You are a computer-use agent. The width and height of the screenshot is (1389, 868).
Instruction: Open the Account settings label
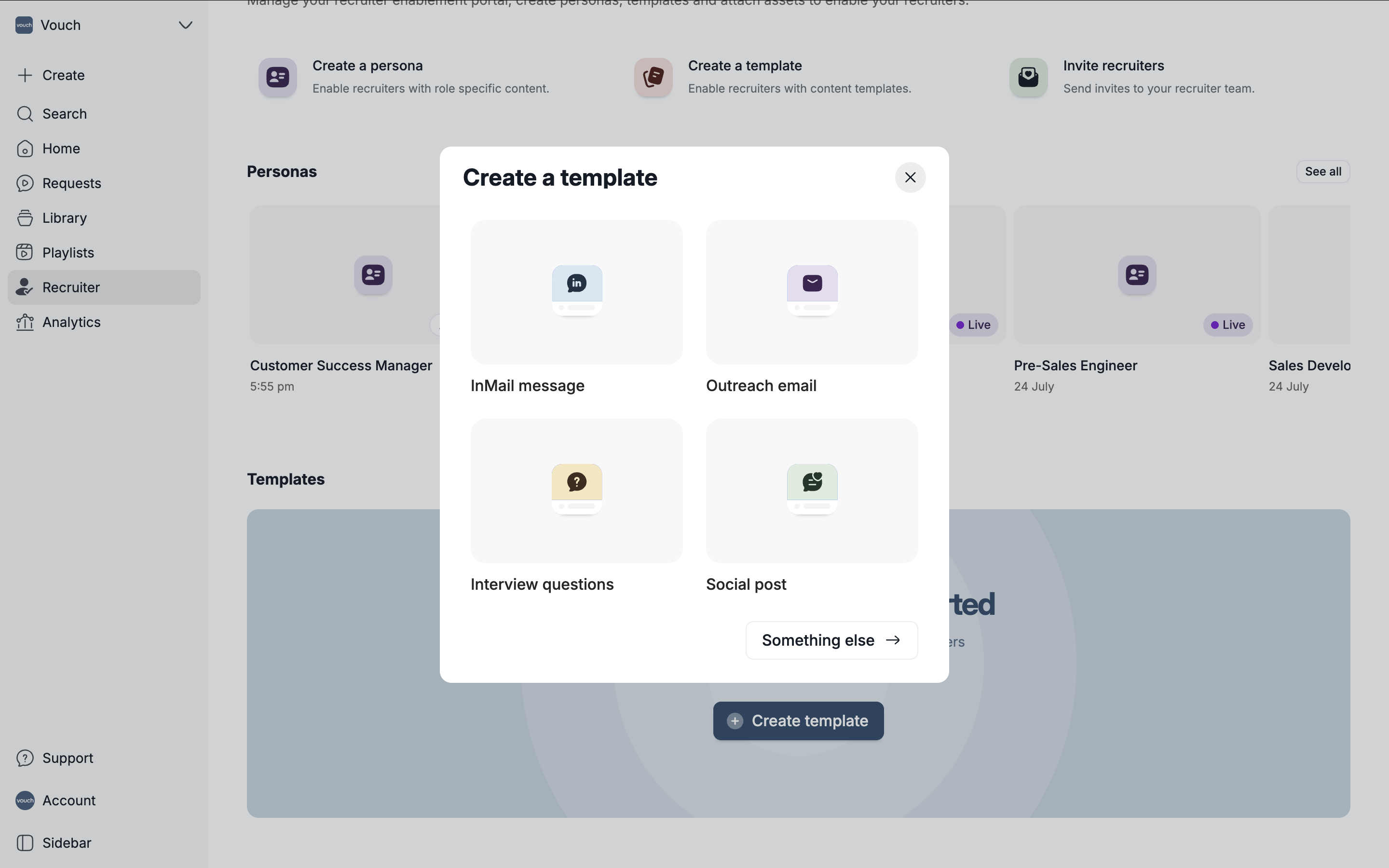pos(69,800)
